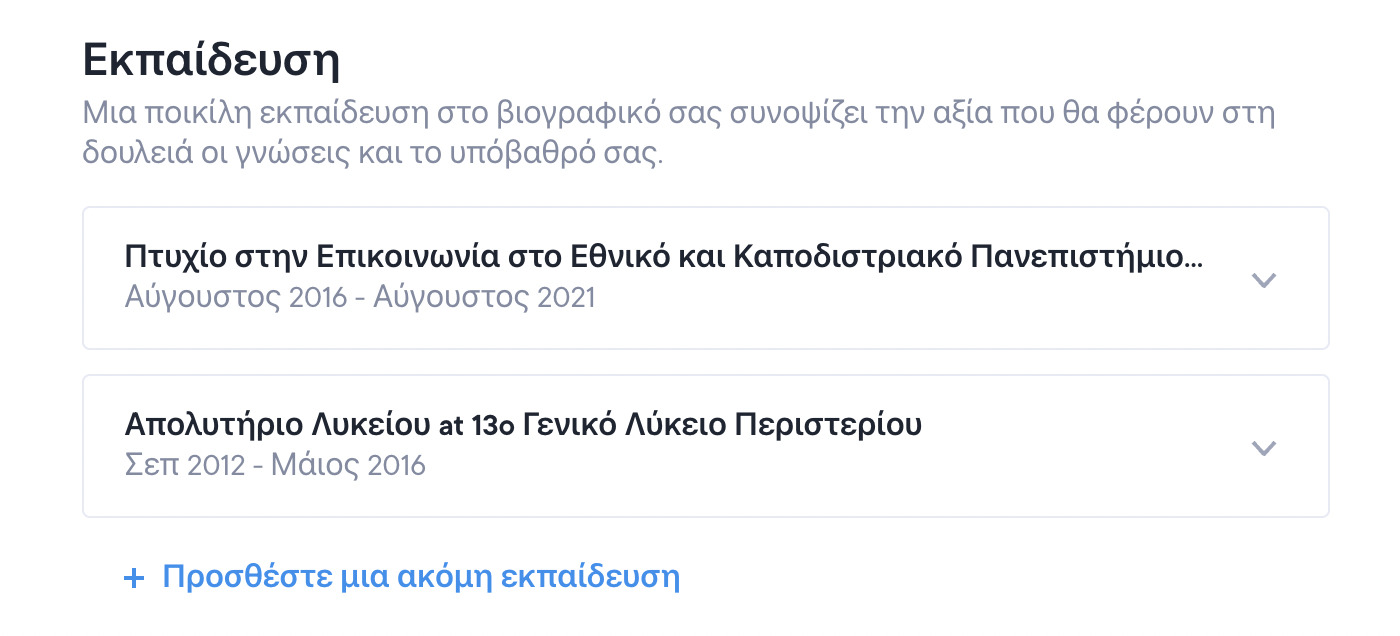The height and width of the screenshot is (636, 1400).
Task: Click the Μάιος 2016 end date
Action: tap(348, 465)
